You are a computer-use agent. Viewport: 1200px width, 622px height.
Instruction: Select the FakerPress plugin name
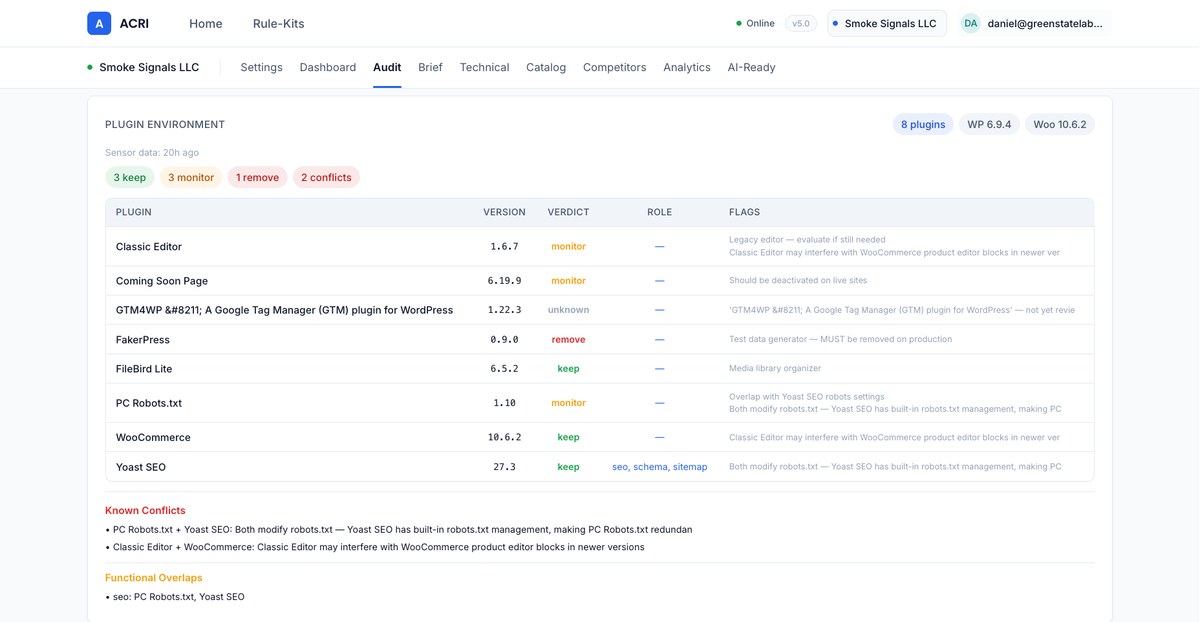pyautogui.click(x=144, y=339)
